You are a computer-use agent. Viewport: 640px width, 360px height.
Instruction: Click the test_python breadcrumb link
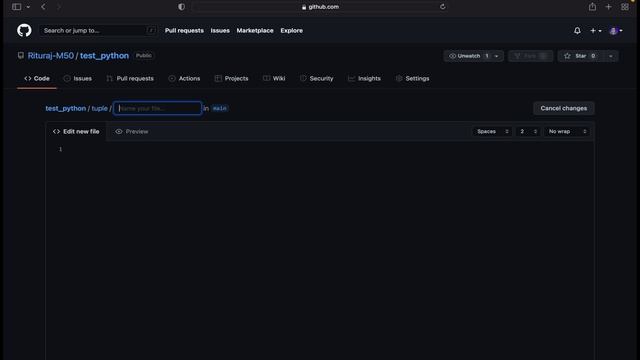[x=66, y=108]
